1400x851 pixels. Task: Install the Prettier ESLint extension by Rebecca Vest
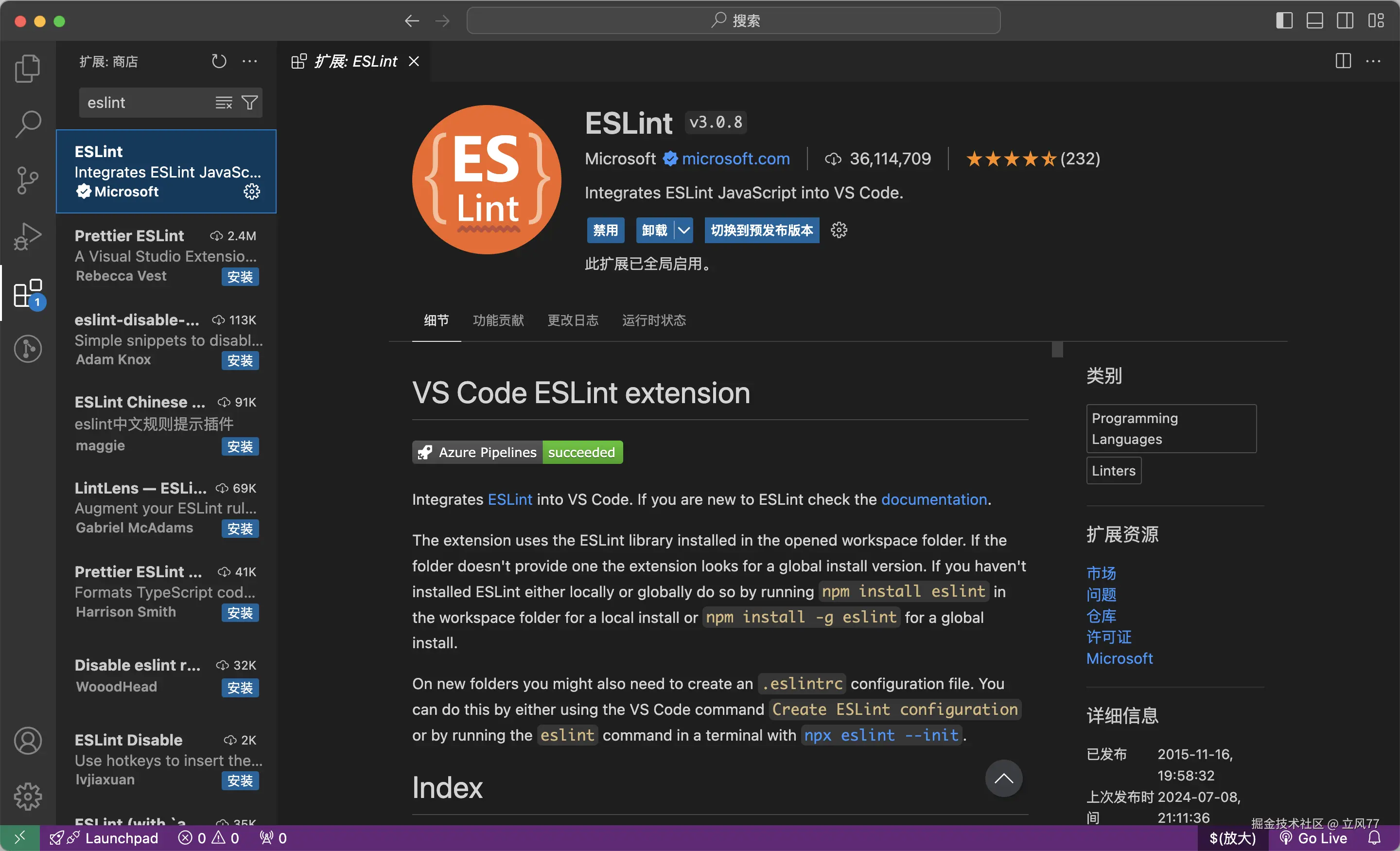tap(240, 277)
